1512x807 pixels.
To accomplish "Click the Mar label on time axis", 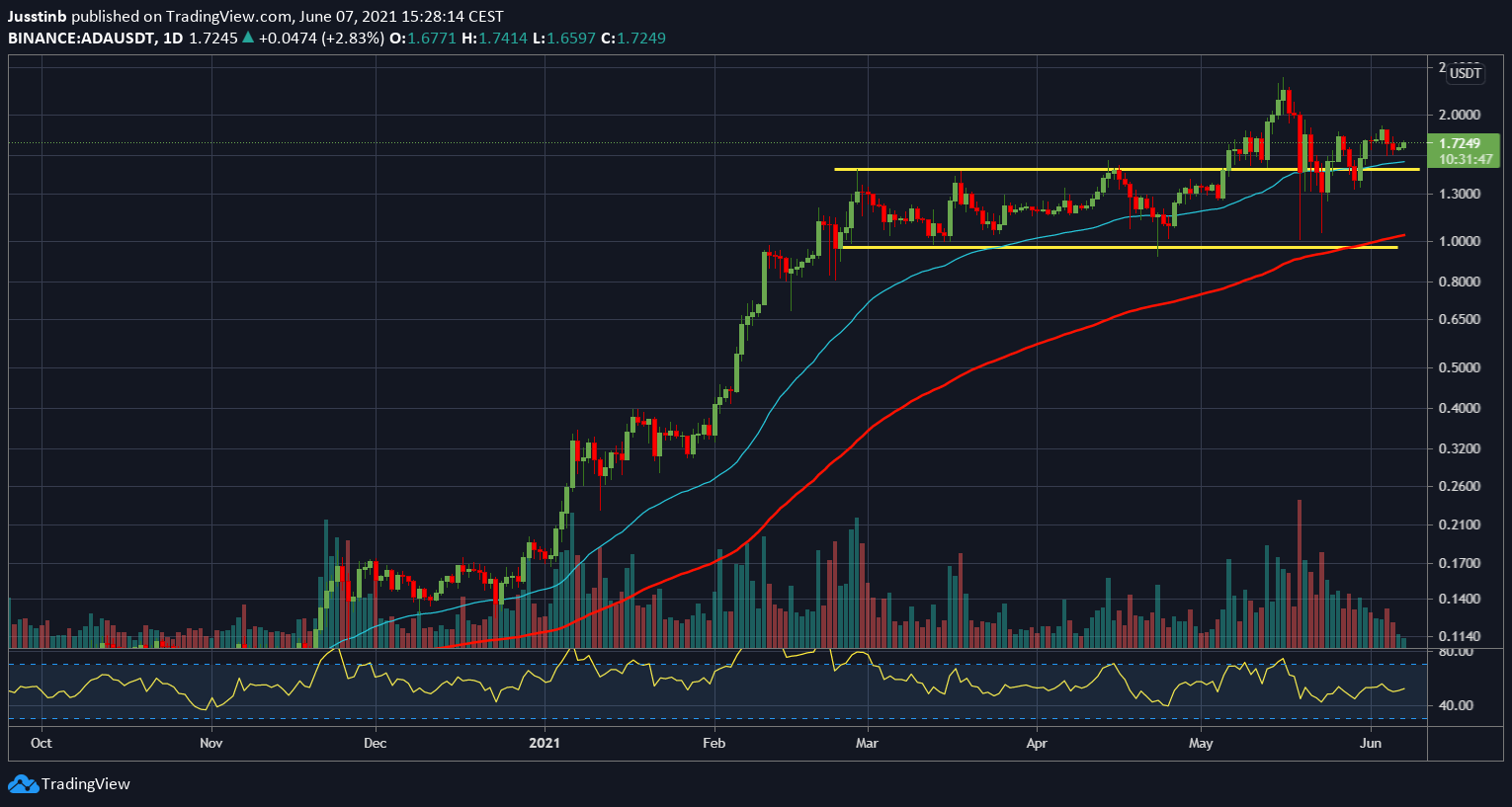I will [867, 743].
